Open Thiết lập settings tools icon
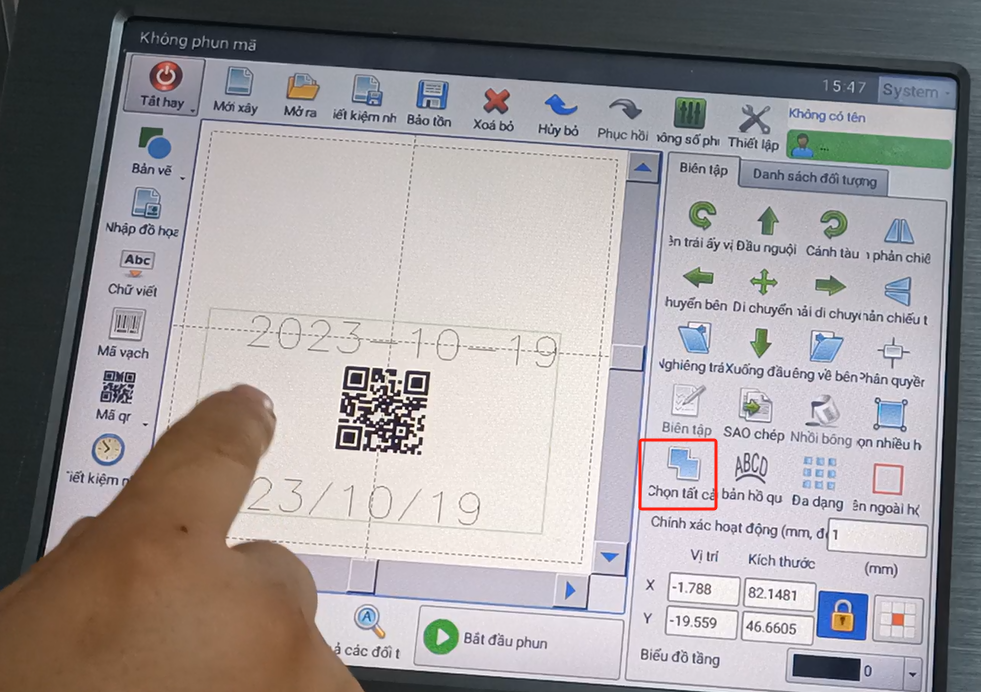 (754, 122)
